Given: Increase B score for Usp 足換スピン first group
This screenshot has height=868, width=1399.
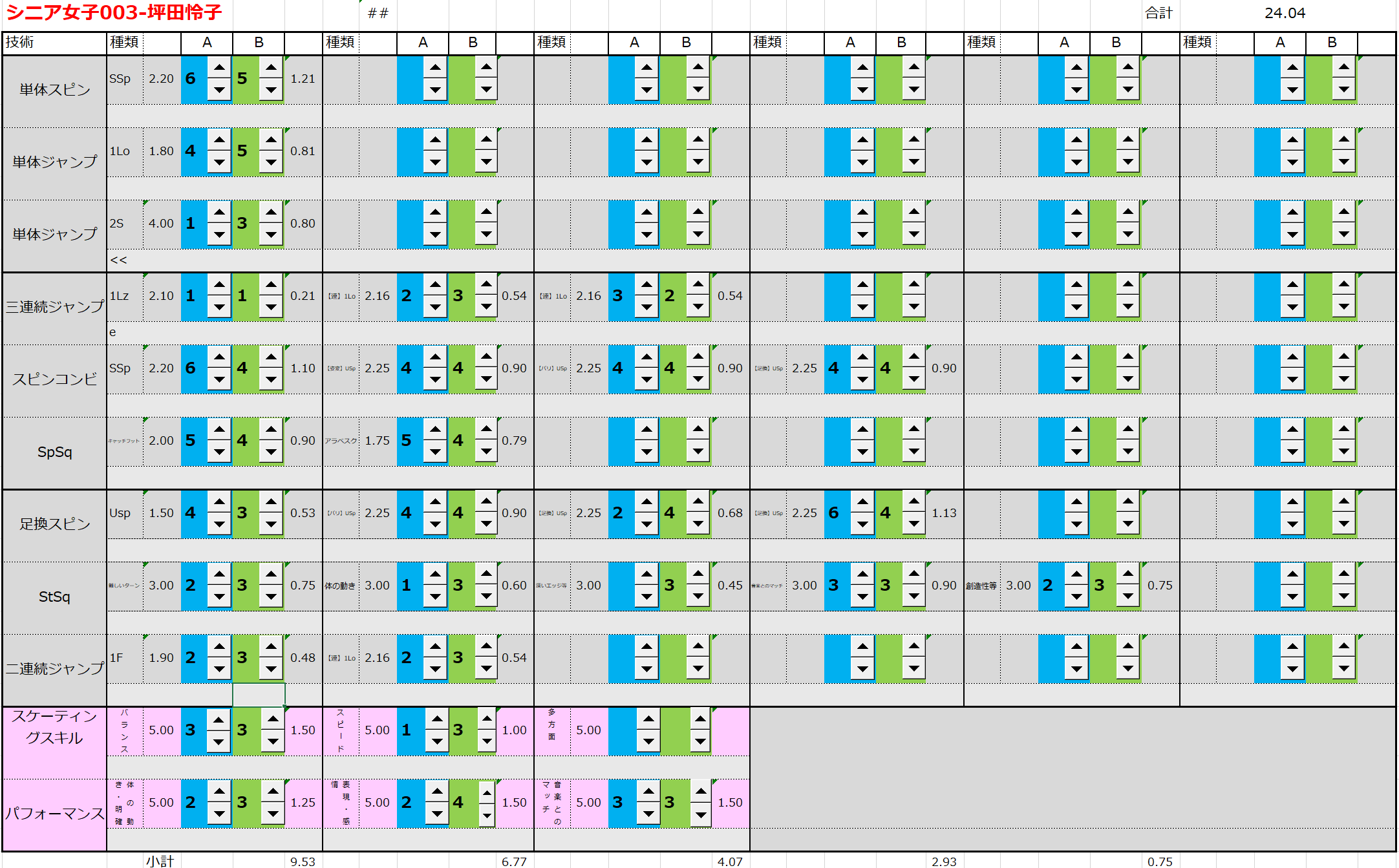Looking at the screenshot, I should (x=271, y=502).
